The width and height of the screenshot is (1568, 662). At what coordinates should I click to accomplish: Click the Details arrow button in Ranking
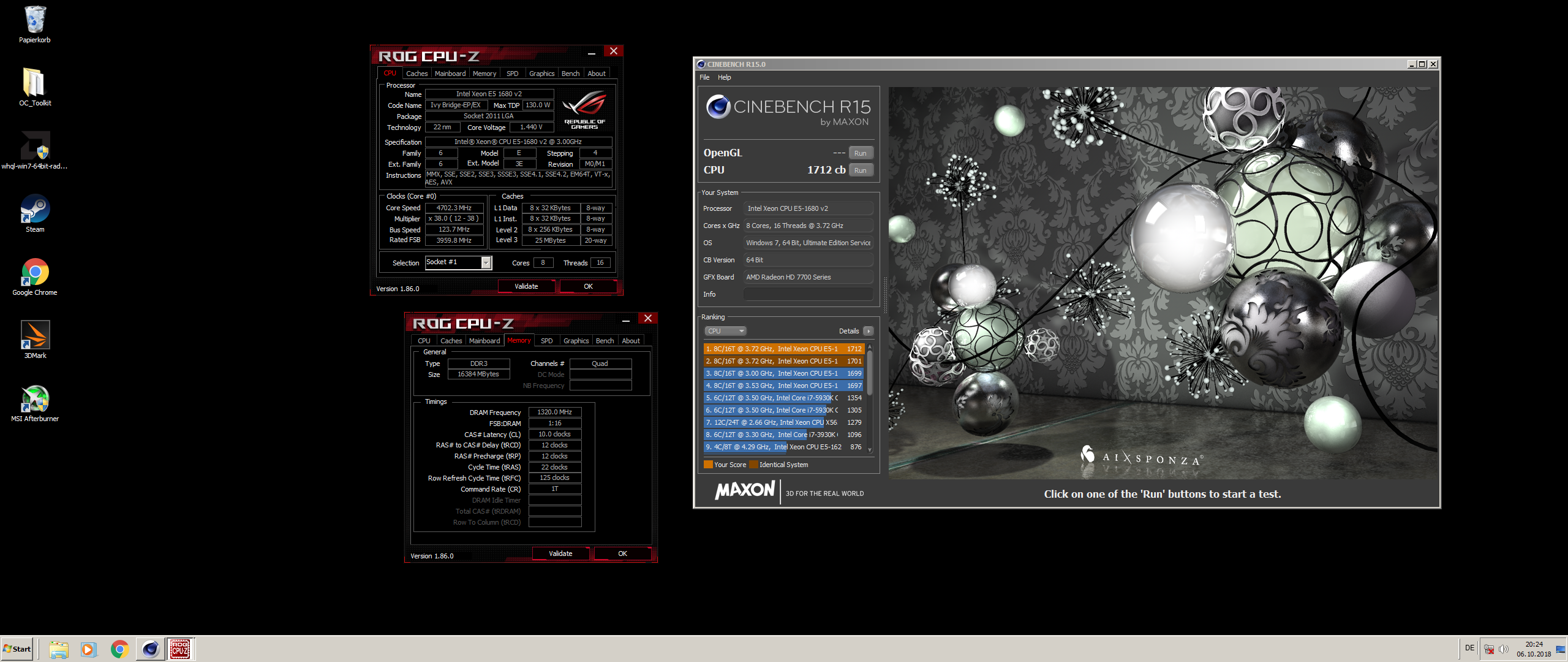coord(868,331)
